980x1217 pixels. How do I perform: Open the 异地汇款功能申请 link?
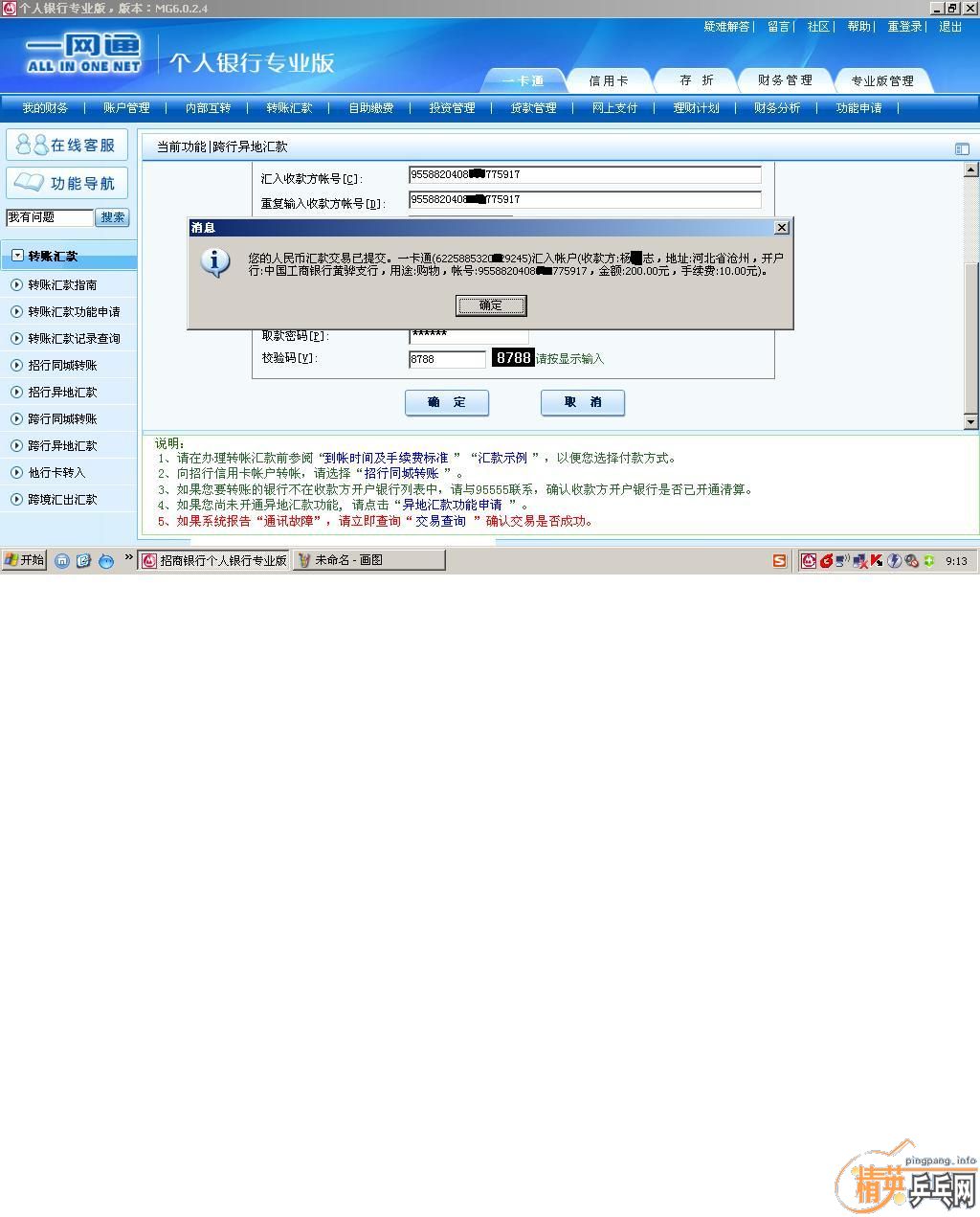coord(452,506)
